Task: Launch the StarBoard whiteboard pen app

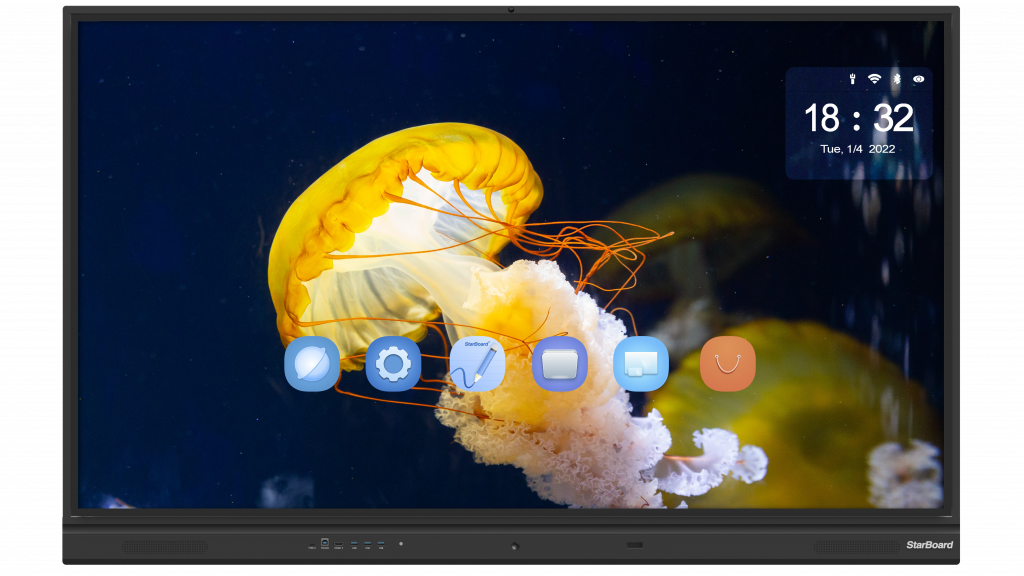Action: click(x=477, y=364)
